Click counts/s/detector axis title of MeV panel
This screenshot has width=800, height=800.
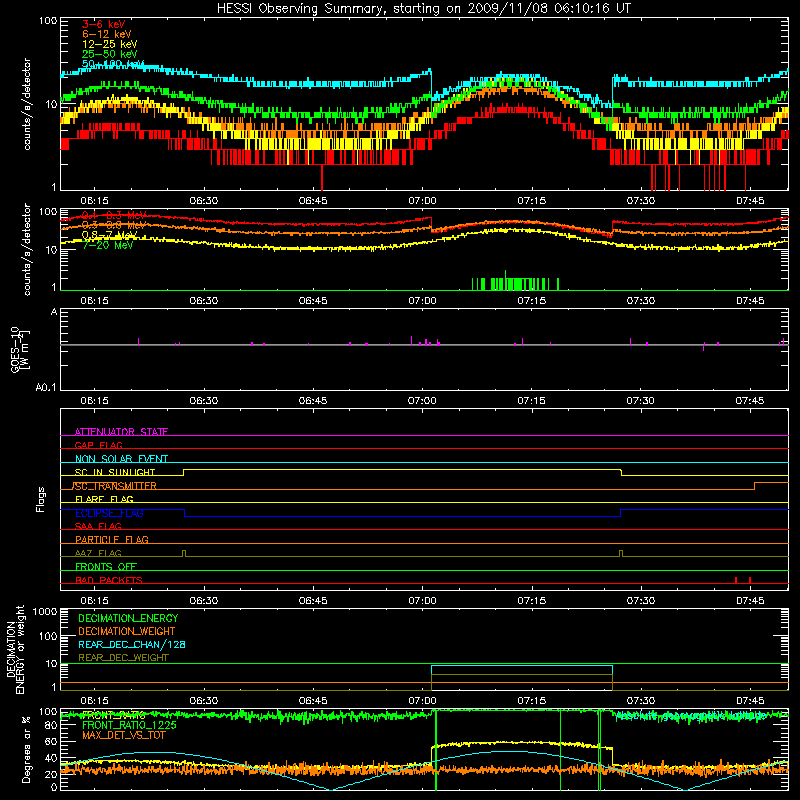tap(27, 249)
